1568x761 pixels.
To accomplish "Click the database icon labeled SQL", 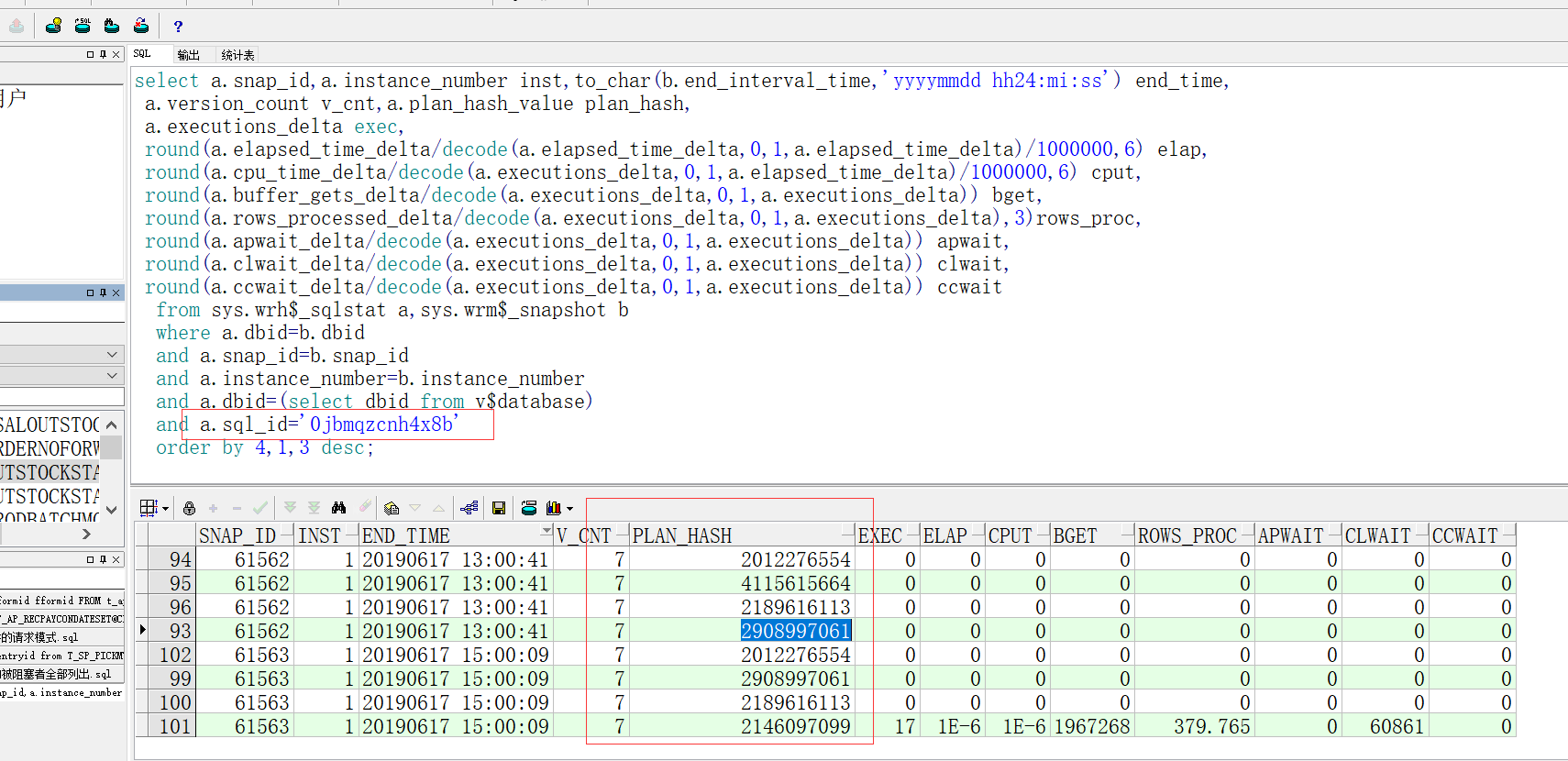I will [x=83, y=26].
